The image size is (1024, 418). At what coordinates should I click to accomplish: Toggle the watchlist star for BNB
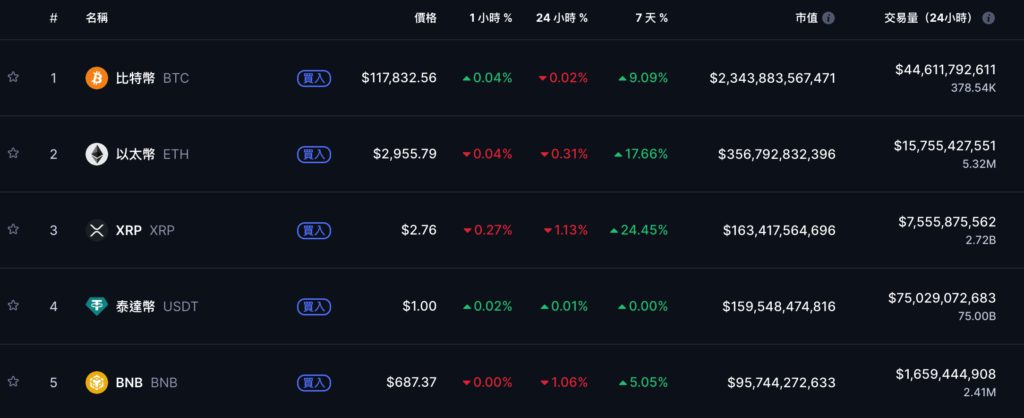tap(13, 381)
